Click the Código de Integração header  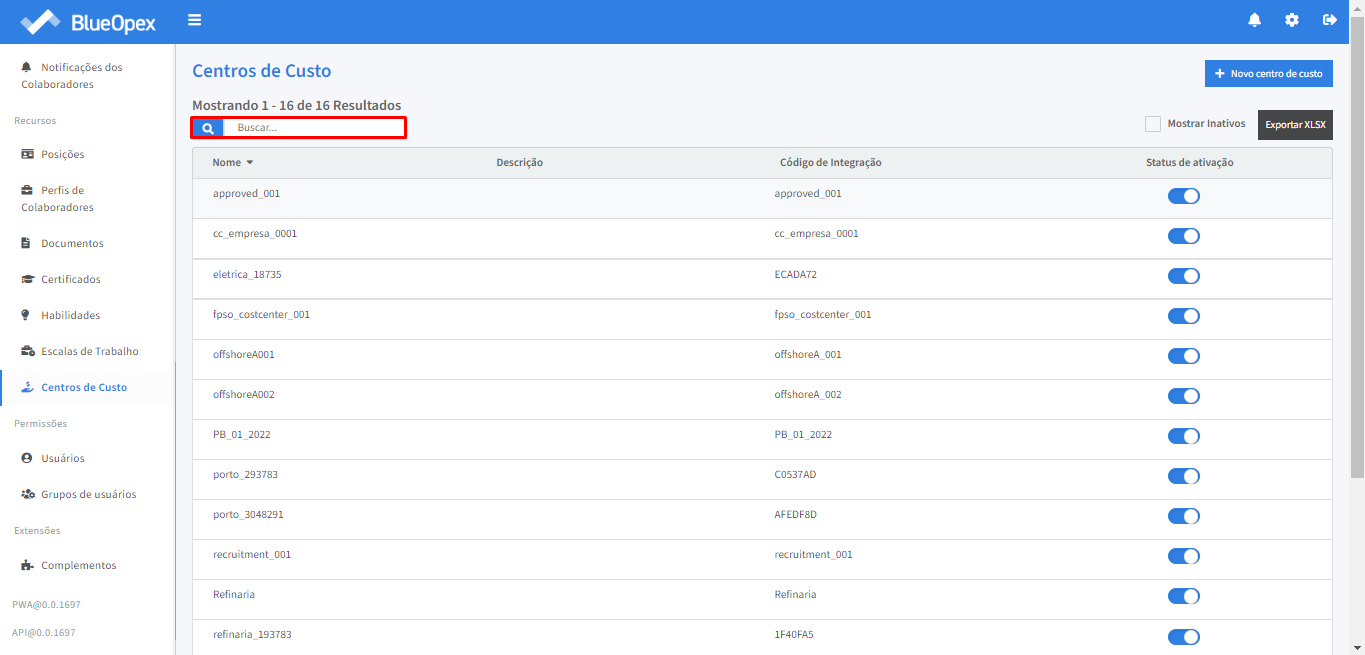831,162
